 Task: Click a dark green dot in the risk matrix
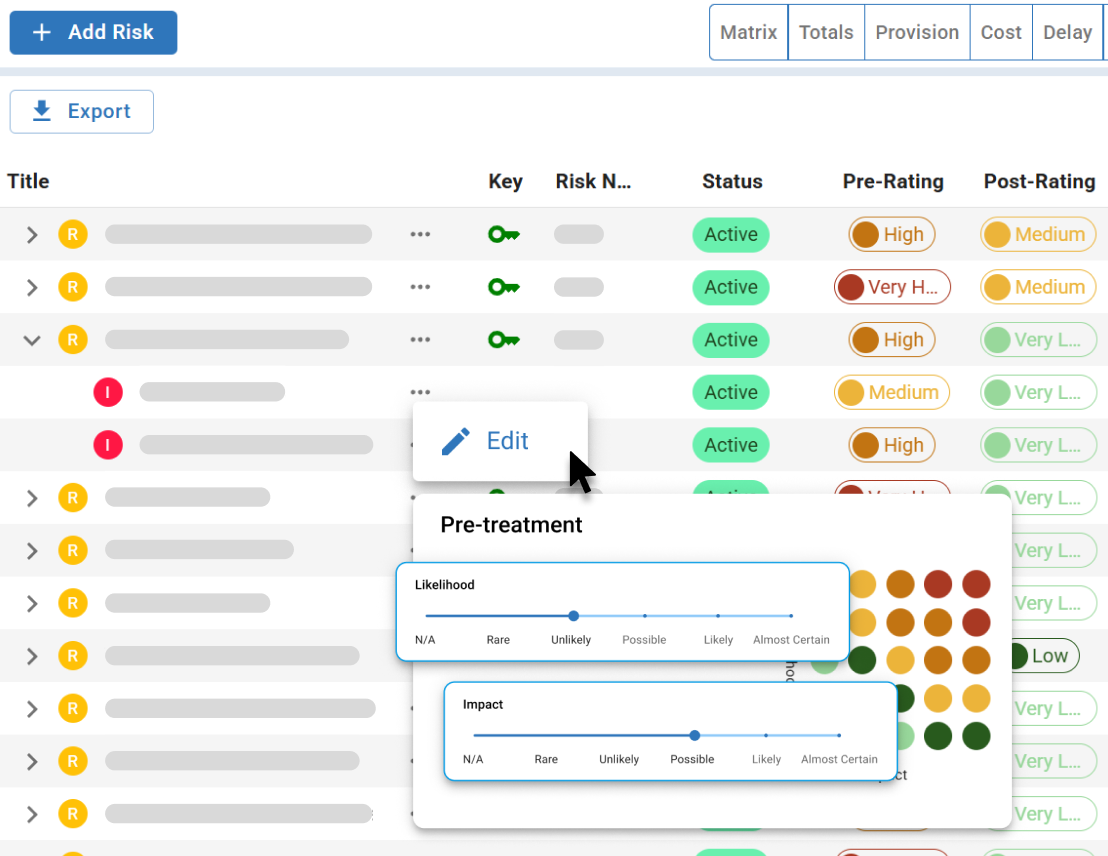coord(938,736)
